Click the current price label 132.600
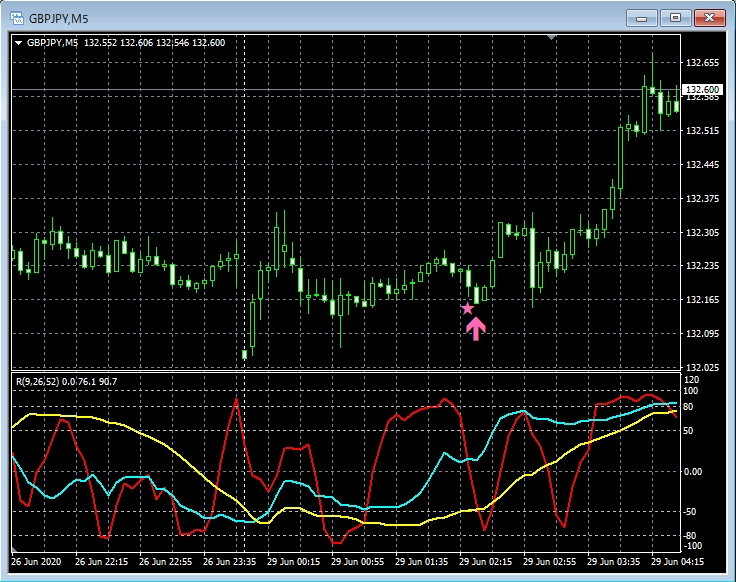 click(703, 90)
